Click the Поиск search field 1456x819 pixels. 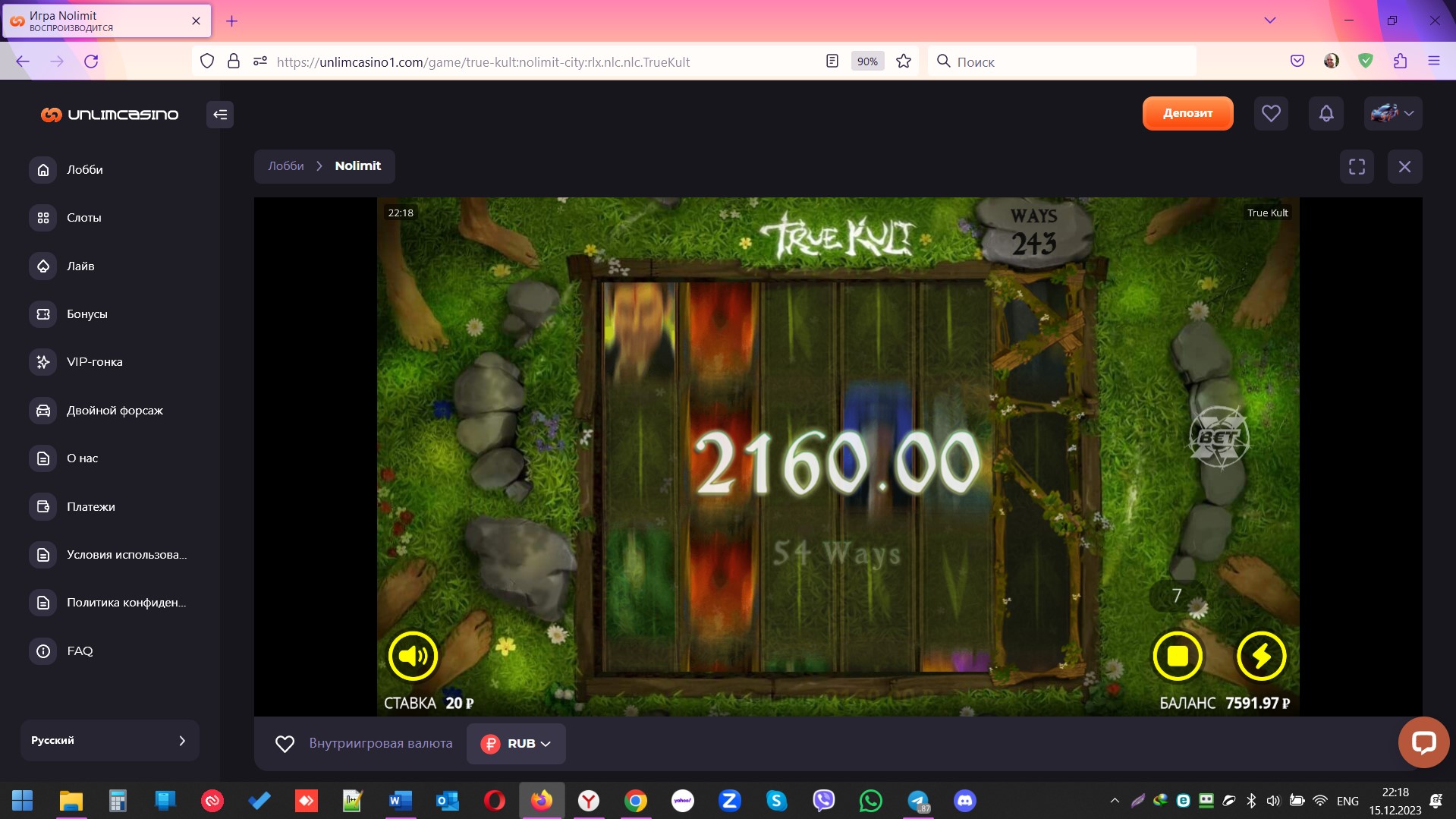1062,61
